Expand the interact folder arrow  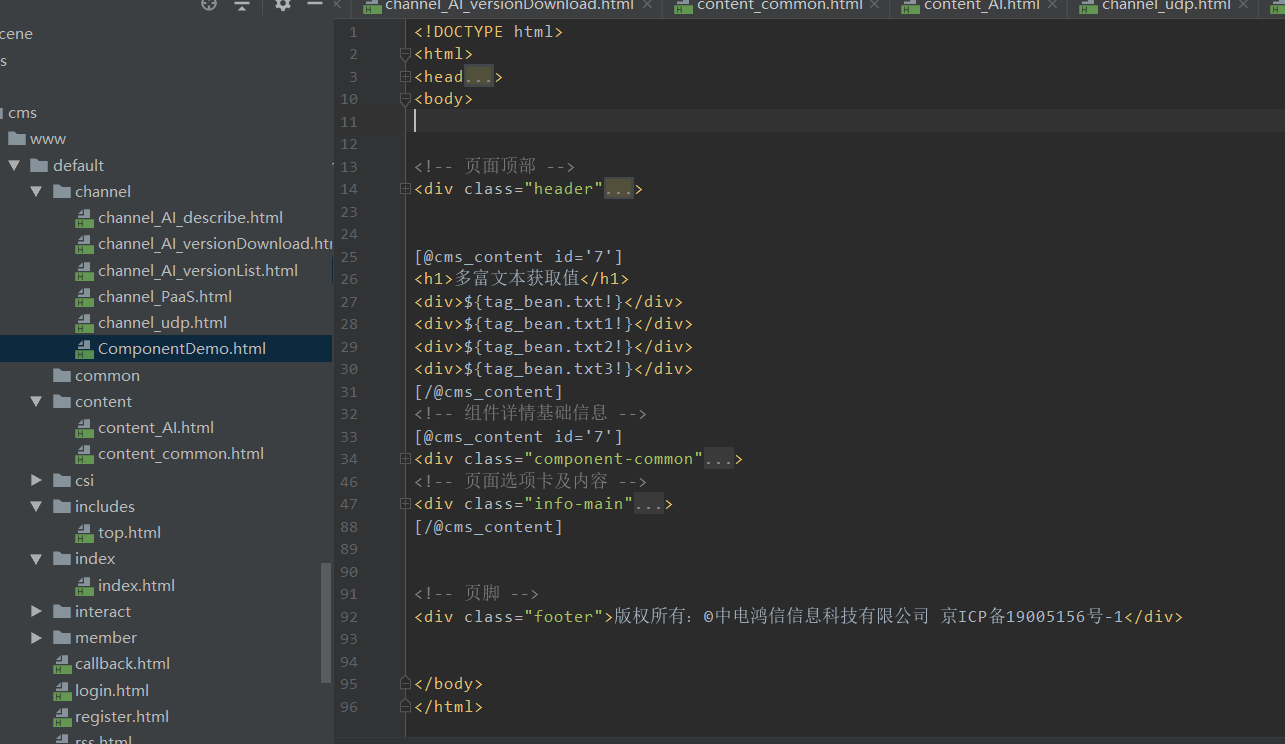click(x=37, y=612)
